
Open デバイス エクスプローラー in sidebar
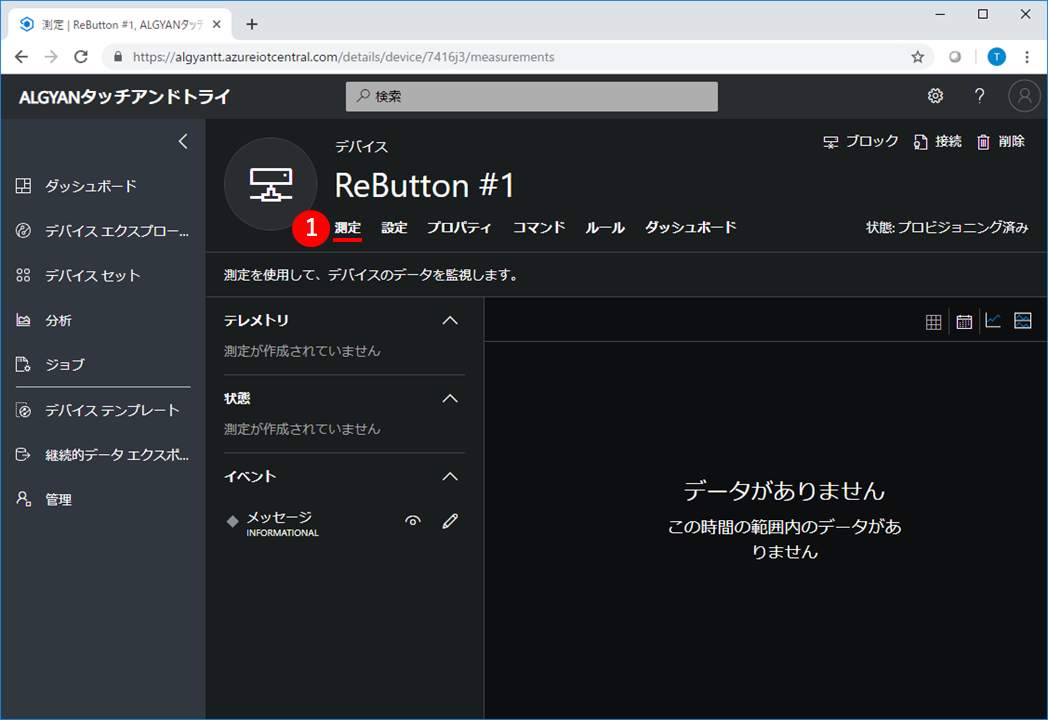click(103, 231)
